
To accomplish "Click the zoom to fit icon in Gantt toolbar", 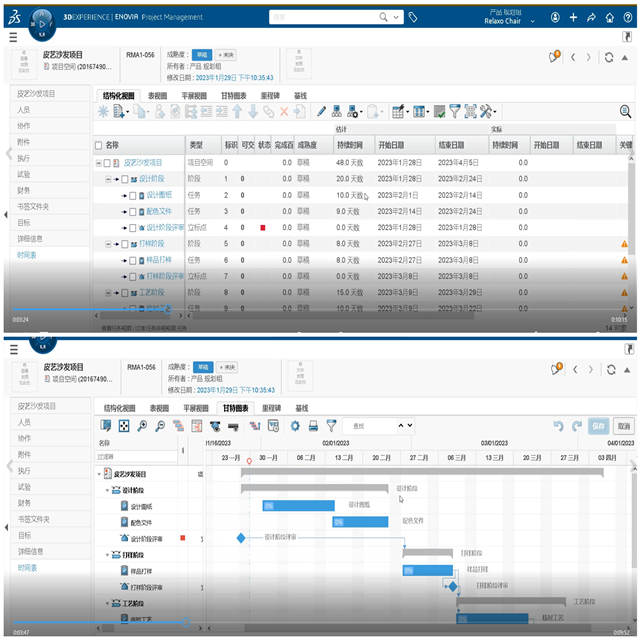I will pyautogui.click(x=124, y=426).
